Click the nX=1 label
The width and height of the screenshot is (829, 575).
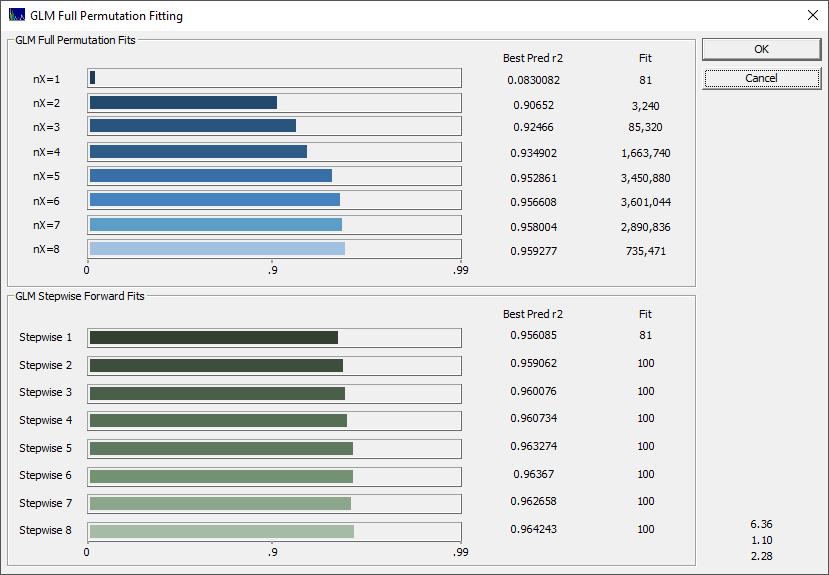point(47,79)
